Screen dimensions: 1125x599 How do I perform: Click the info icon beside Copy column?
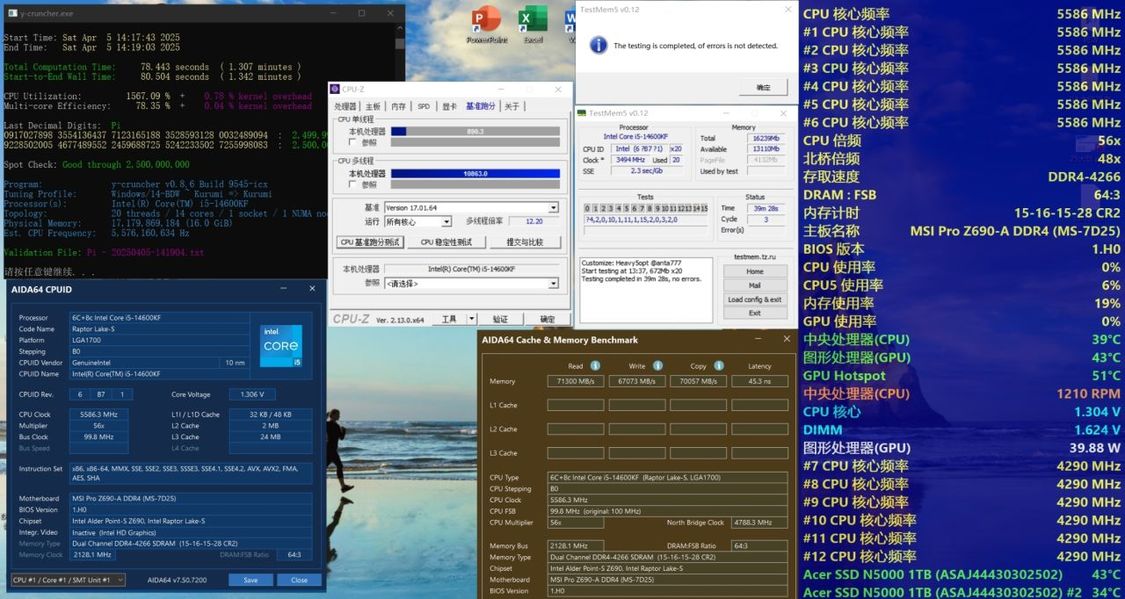719,366
